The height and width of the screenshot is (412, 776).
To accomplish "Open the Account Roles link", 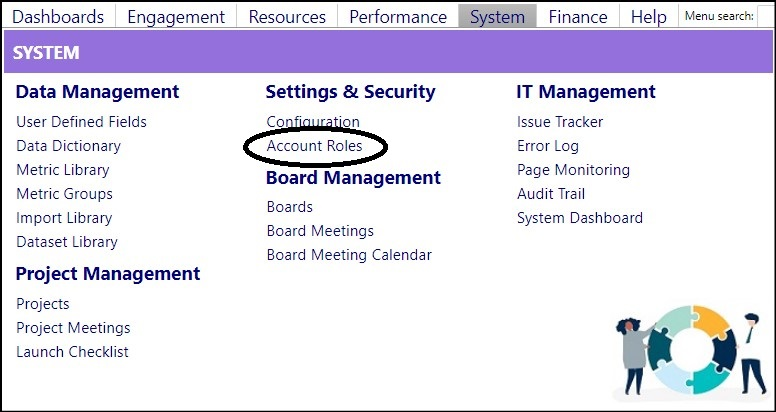I will 314,146.
